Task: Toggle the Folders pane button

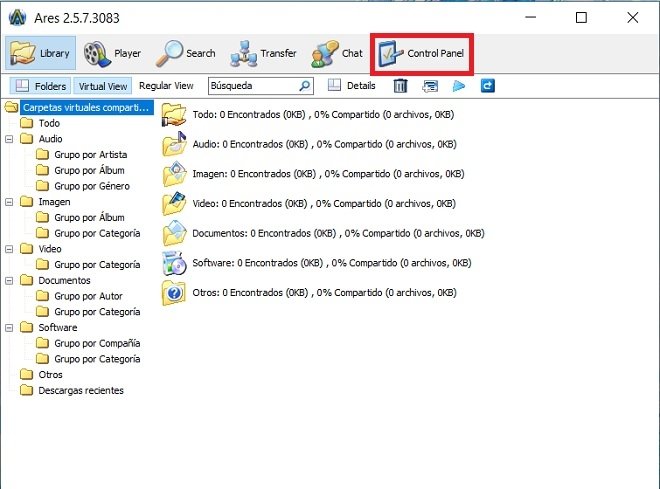Action: pos(40,86)
